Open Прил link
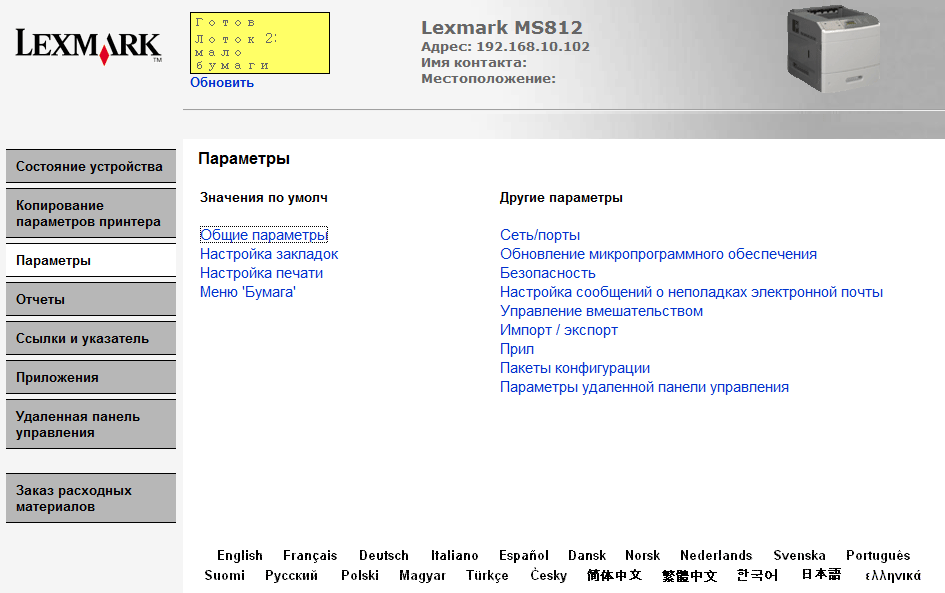Image resolution: width=945 pixels, height=593 pixels. coord(517,349)
